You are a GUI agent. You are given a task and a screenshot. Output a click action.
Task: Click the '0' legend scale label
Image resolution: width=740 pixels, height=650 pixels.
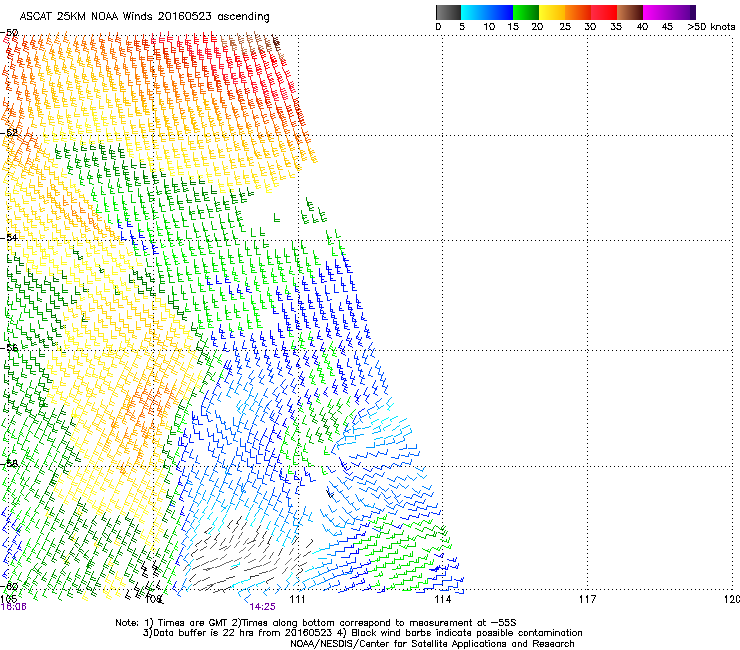point(438,27)
